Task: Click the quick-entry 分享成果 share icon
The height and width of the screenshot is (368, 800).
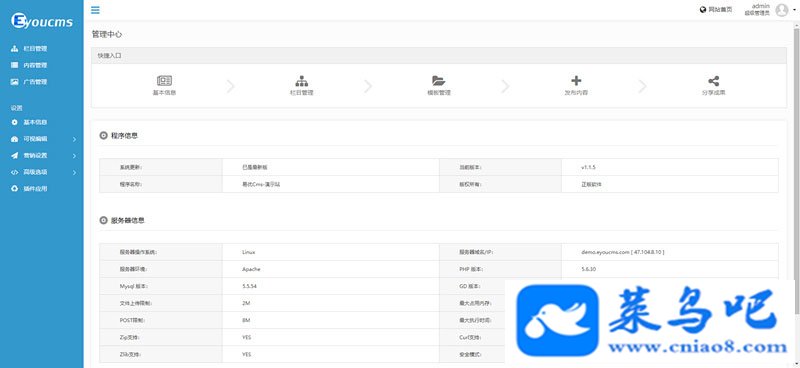Action: click(713, 81)
